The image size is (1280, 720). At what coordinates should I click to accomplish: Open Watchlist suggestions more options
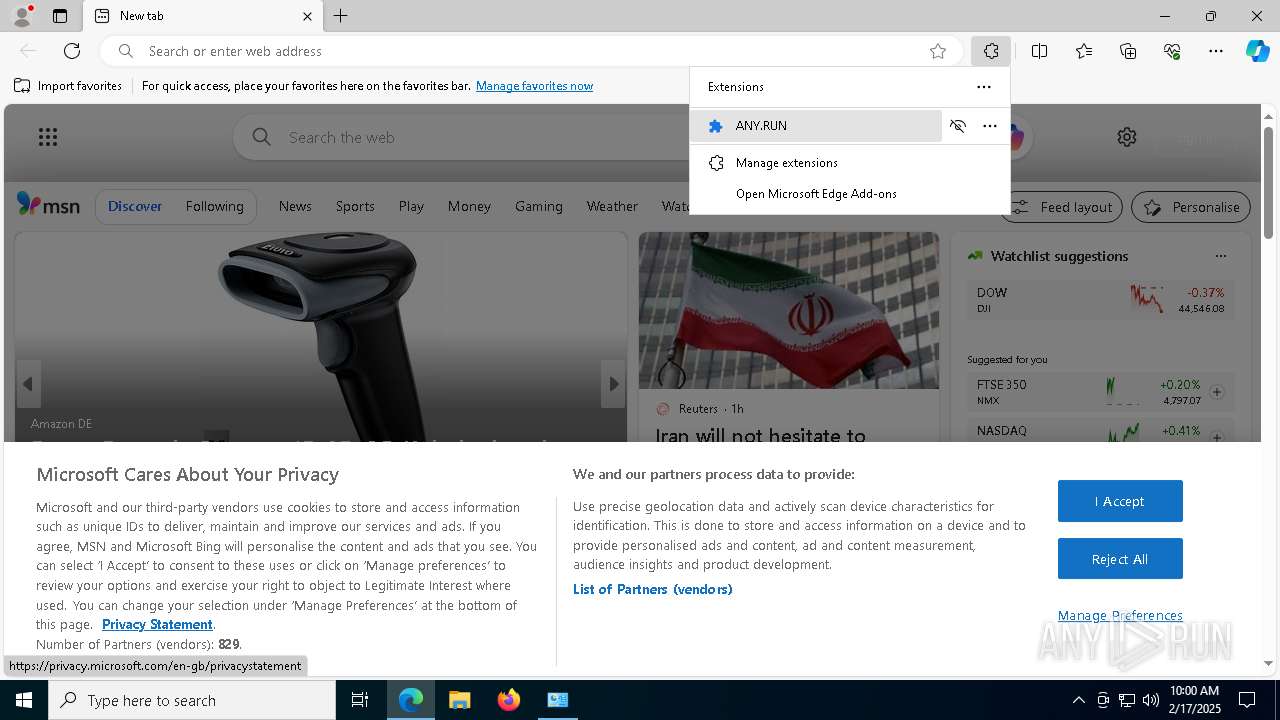pyautogui.click(x=1221, y=256)
